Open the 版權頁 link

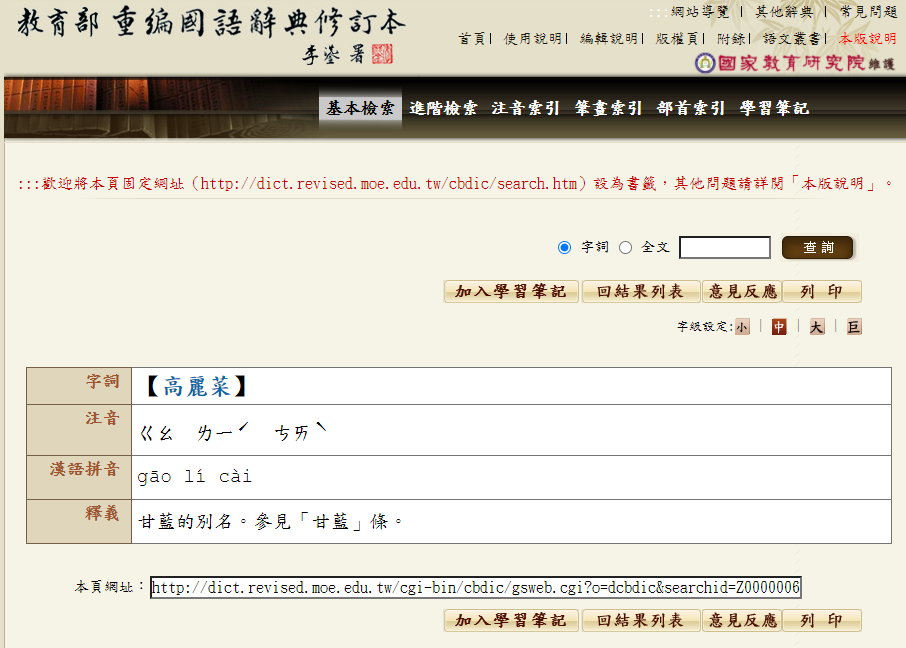click(677, 39)
